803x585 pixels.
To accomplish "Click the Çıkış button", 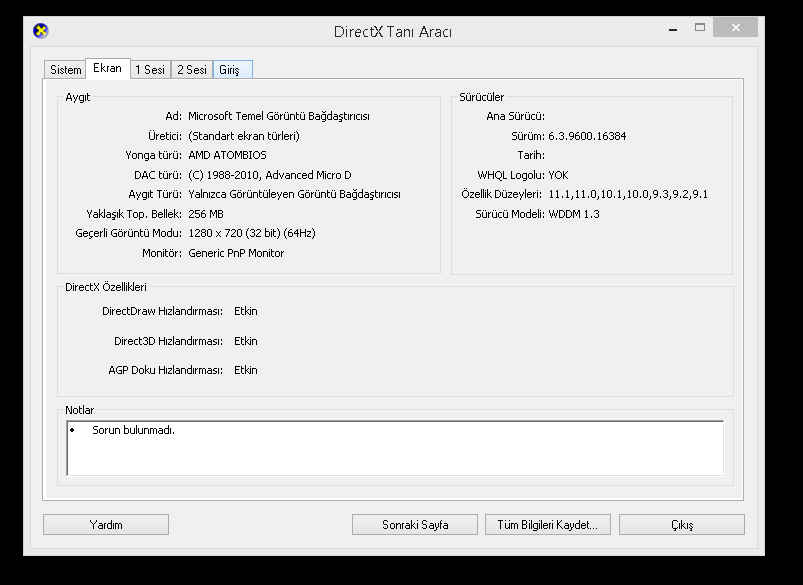I will tap(682, 525).
